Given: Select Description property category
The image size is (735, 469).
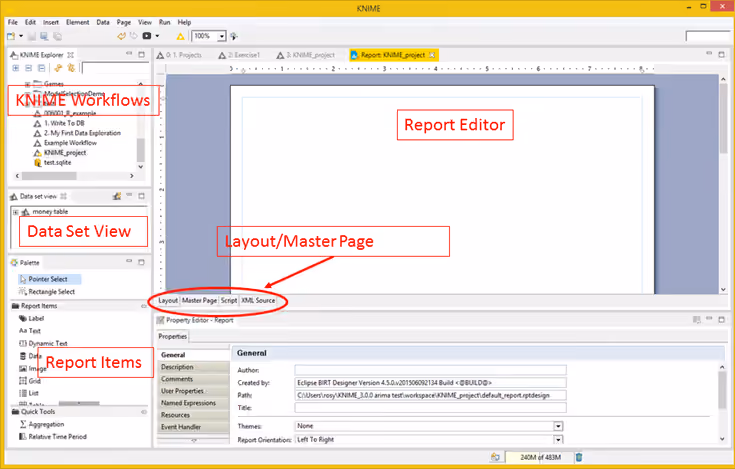Looking at the screenshot, I should click(193, 367).
